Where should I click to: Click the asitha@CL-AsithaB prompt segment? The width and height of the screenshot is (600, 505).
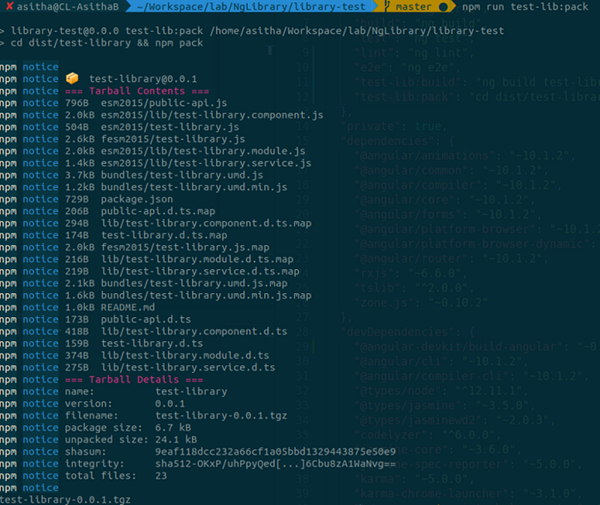[67, 7]
